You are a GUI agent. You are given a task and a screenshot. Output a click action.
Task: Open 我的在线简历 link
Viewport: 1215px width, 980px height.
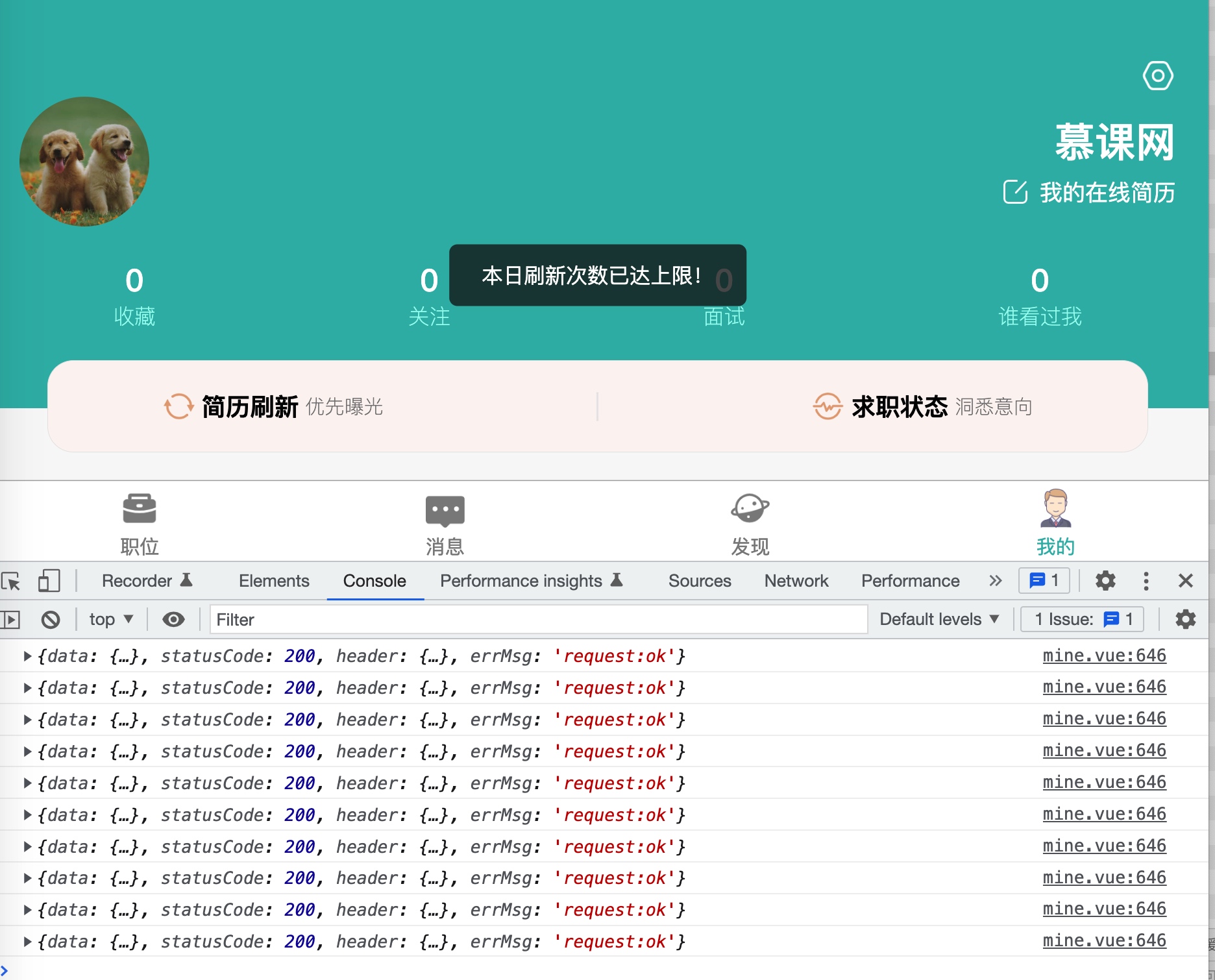[1107, 193]
